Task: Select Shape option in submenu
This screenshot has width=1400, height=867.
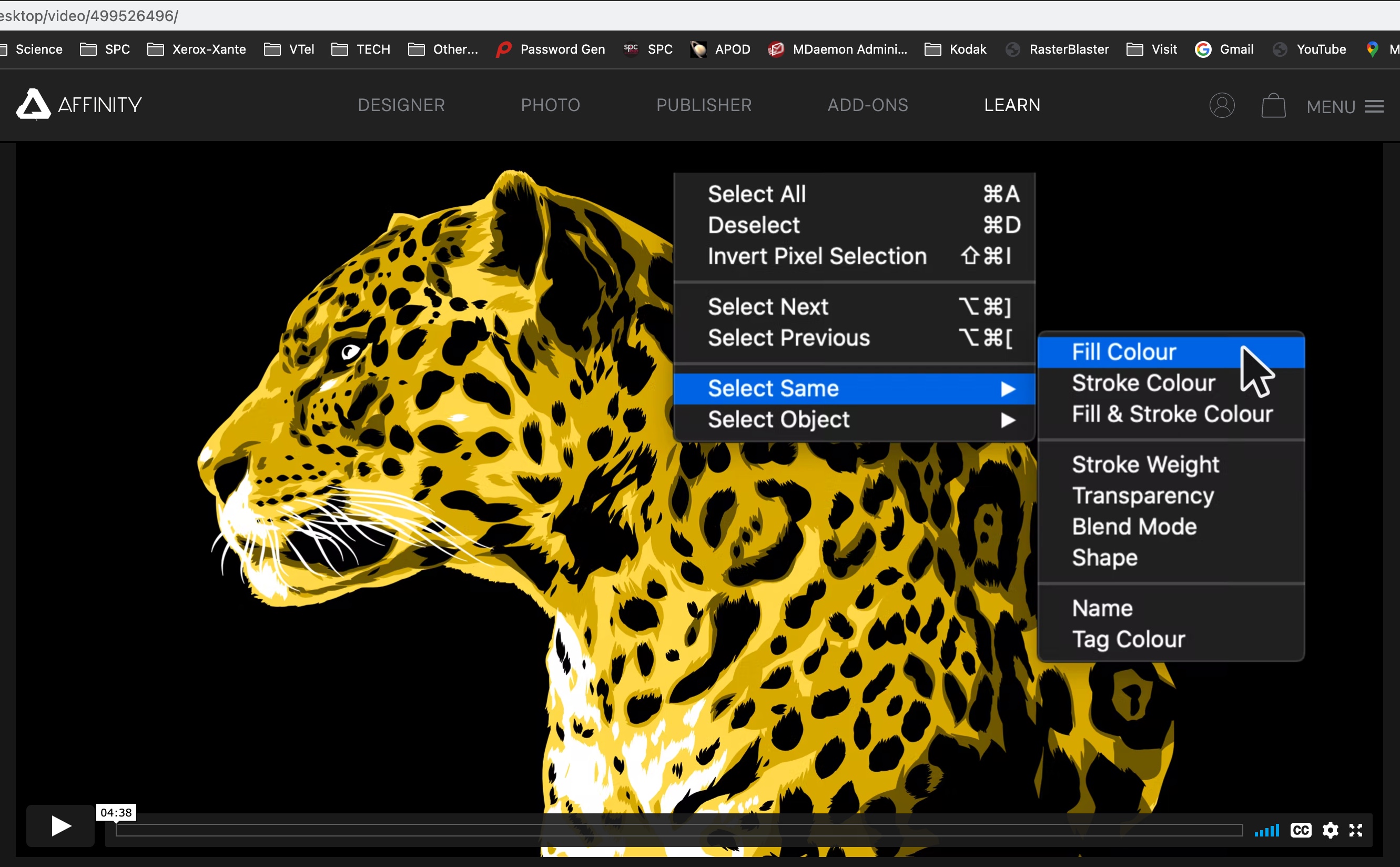Action: (x=1171, y=557)
